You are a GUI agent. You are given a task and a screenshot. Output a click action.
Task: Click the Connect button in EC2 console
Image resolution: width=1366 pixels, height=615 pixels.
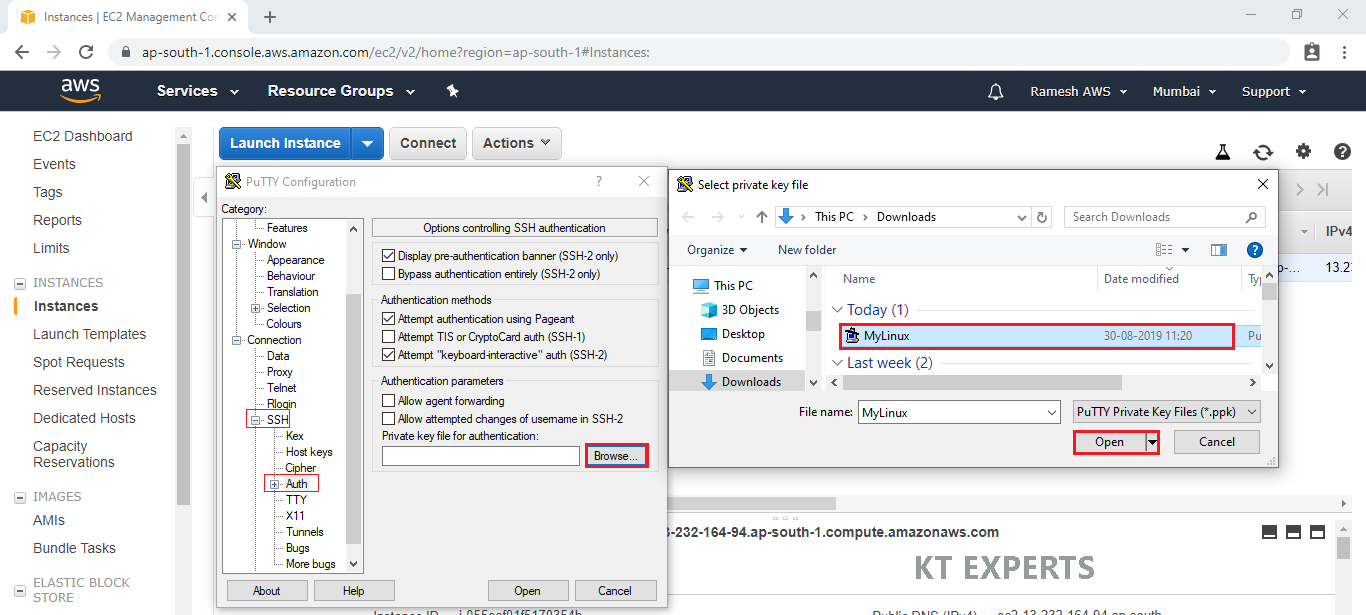(428, 143)
